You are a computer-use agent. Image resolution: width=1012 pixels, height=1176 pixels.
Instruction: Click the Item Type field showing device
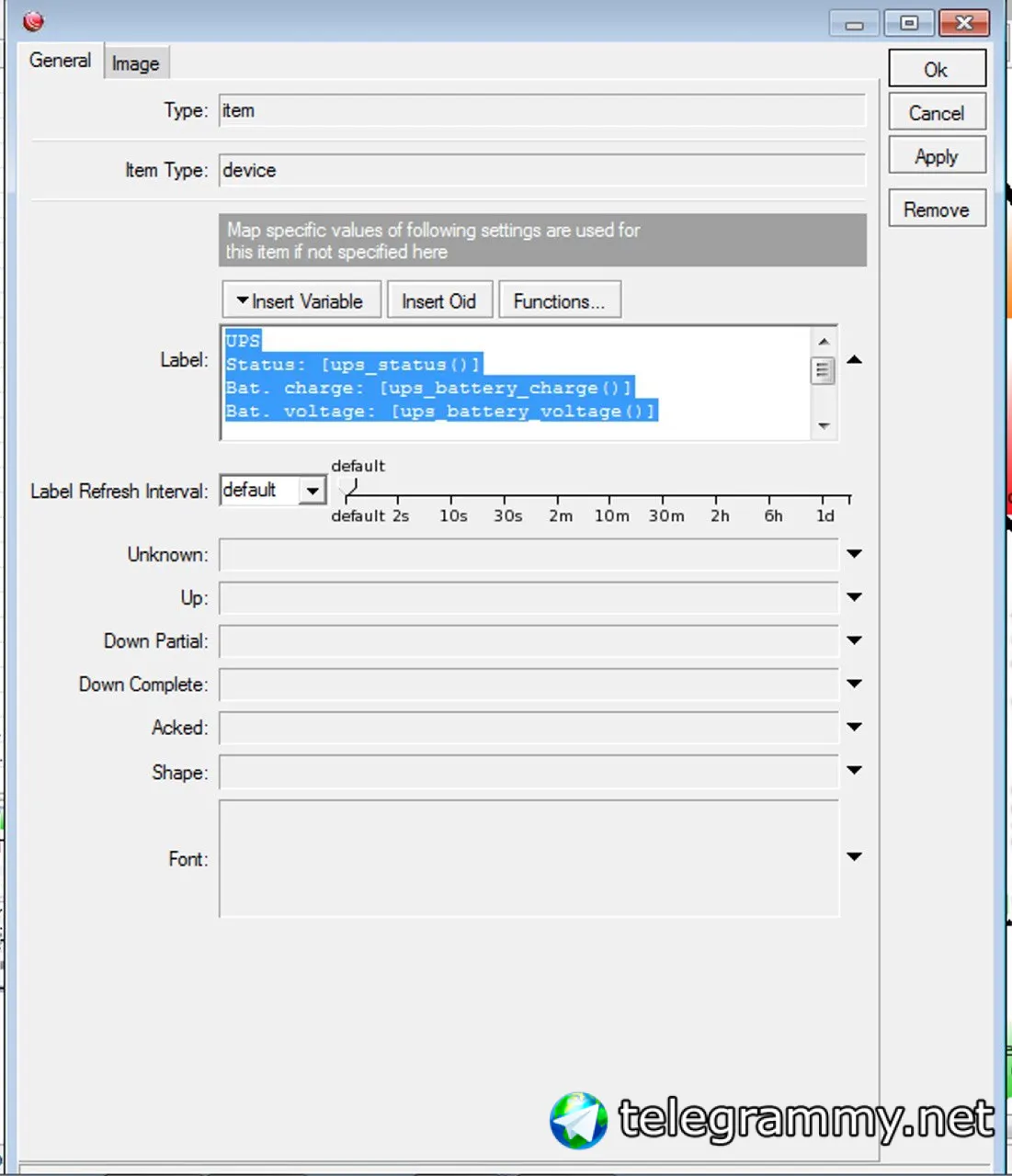(542, 170)
